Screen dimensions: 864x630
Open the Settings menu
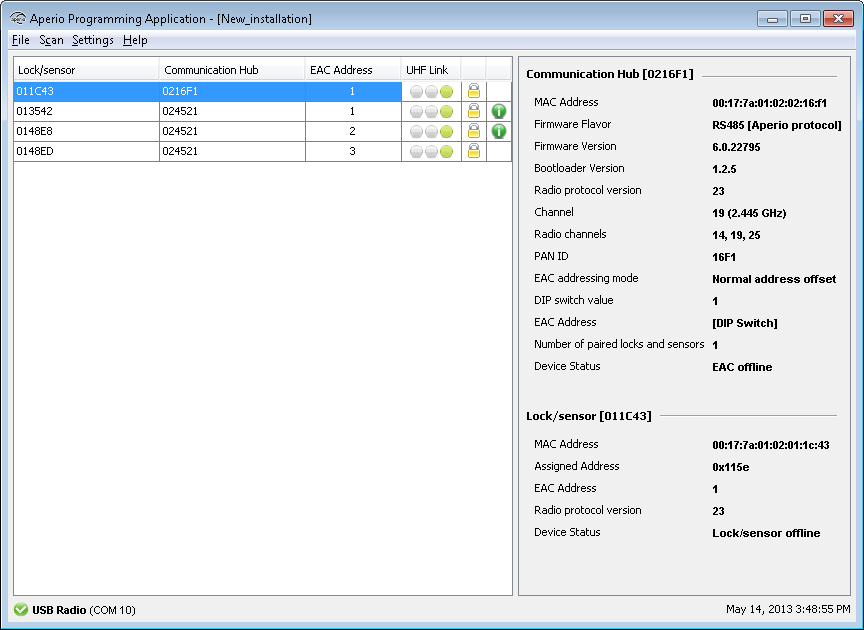[x=93, y=40]
